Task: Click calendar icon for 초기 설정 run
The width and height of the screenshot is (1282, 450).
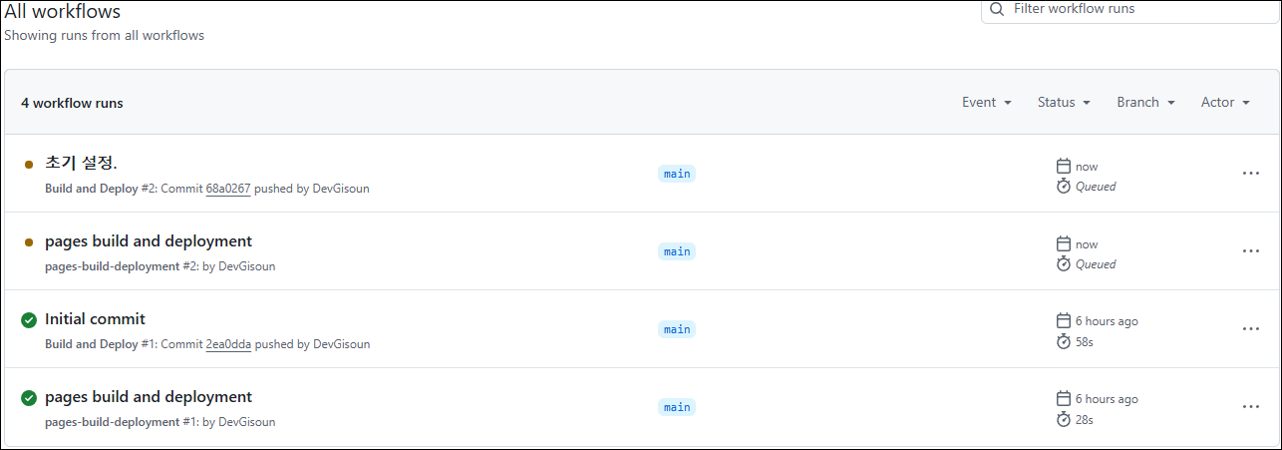Action: click(1064, 166)
